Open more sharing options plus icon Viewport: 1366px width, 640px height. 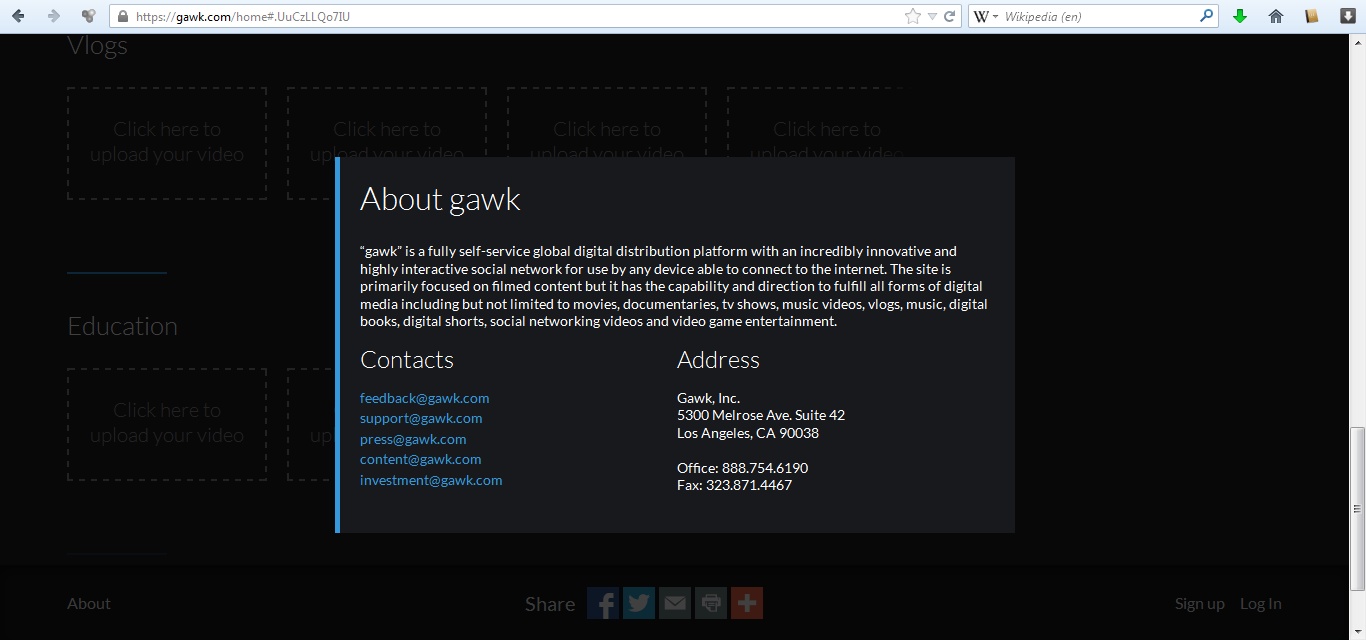point(747,603)
